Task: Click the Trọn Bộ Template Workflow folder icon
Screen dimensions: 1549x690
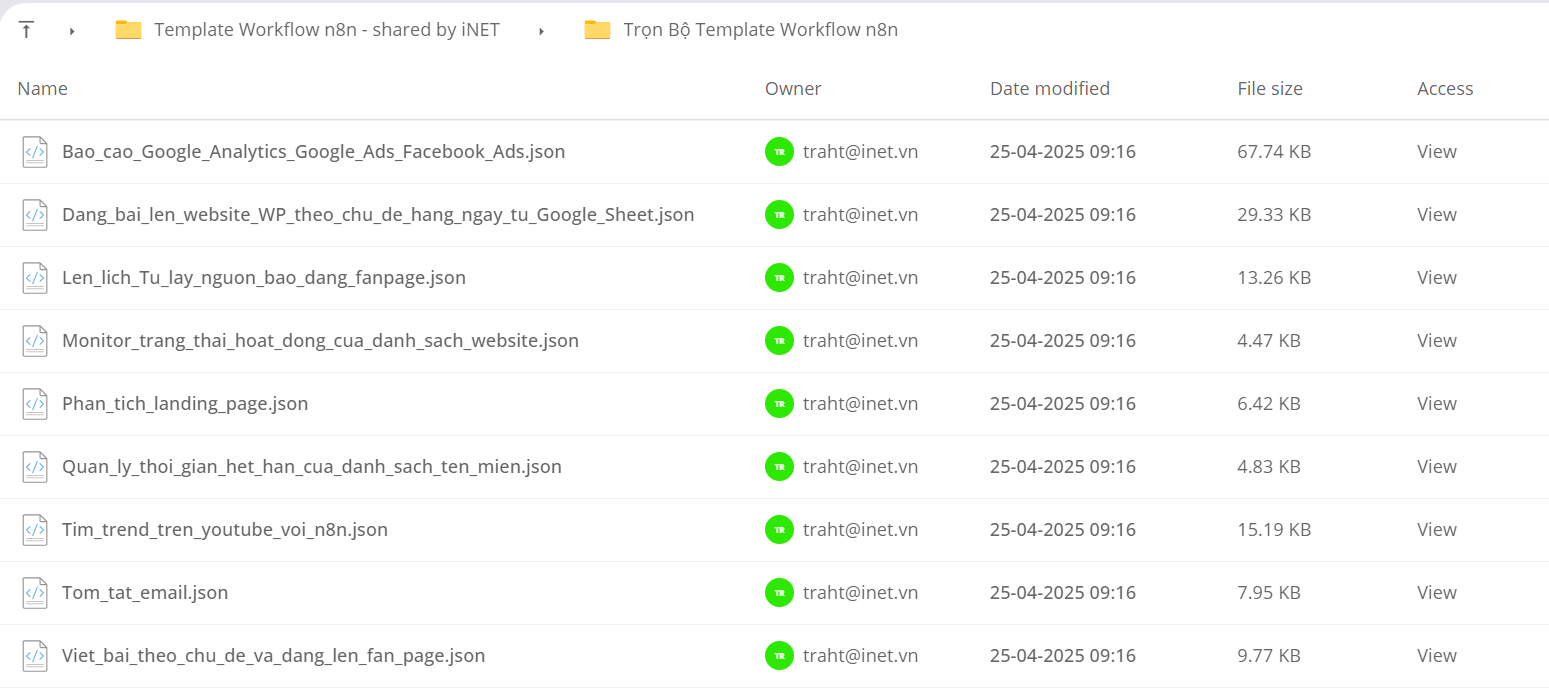Action: point(597,30)
